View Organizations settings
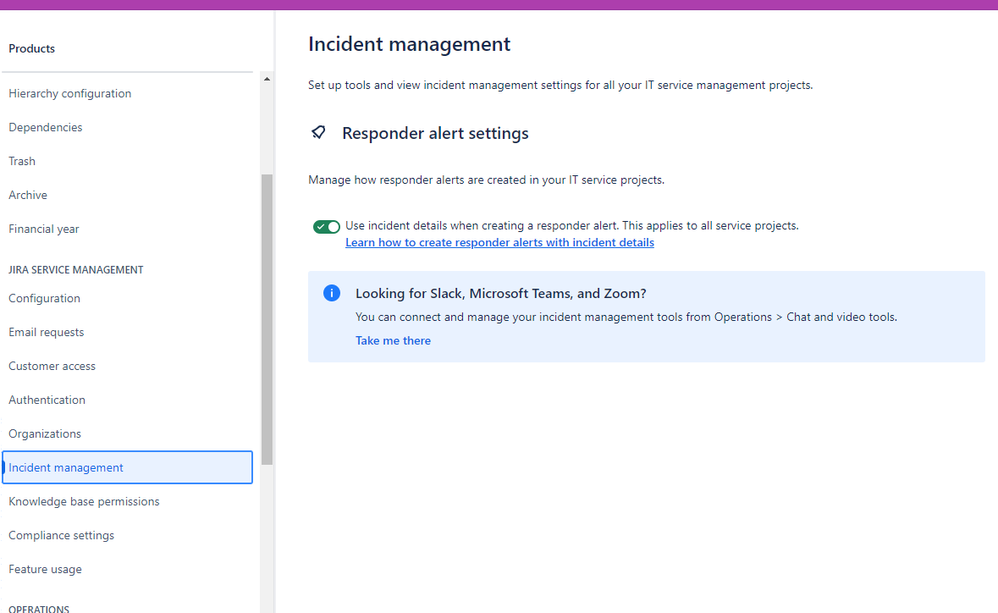This screenshot has height=613, width=998. [x=44, y=433]
